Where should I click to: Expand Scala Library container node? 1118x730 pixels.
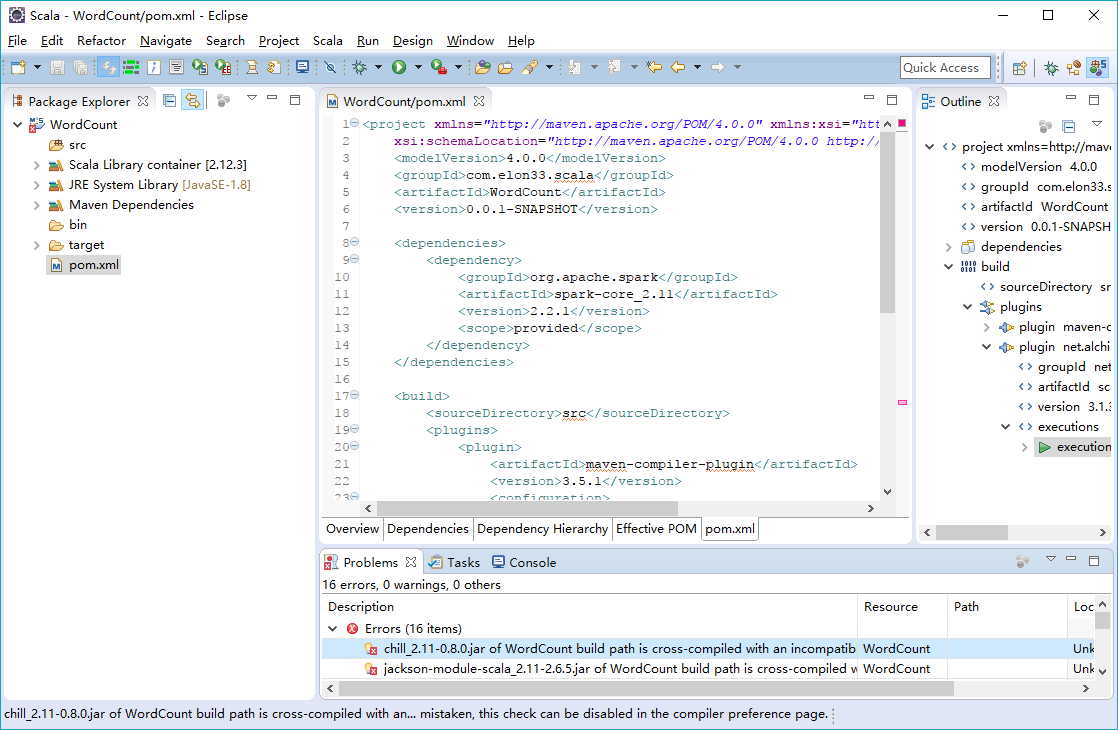36,165
